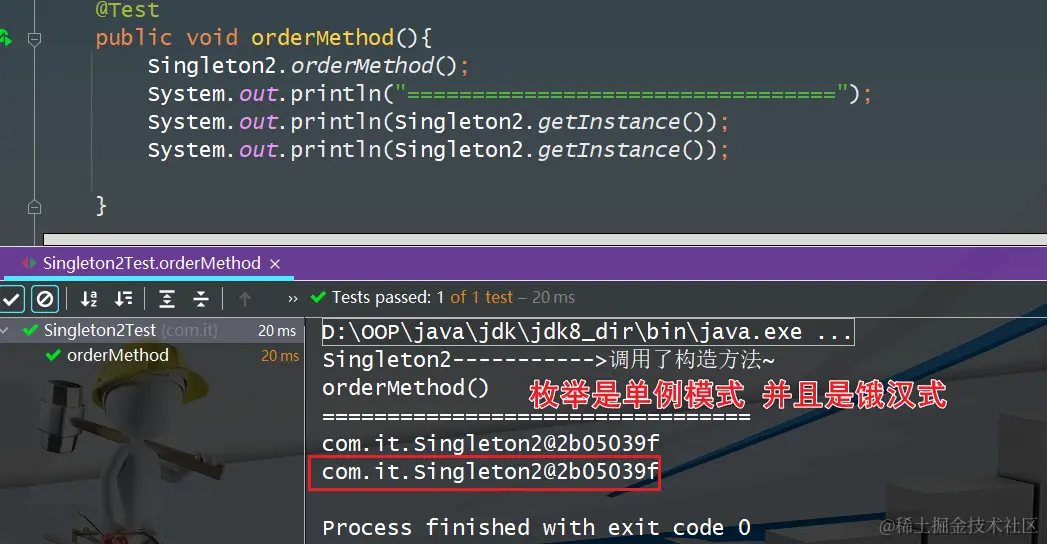This screenshot has width=1047, height=544.
Task: Click the java.exe command line in console
Action: pyautogui.click(x=588, y=332)
